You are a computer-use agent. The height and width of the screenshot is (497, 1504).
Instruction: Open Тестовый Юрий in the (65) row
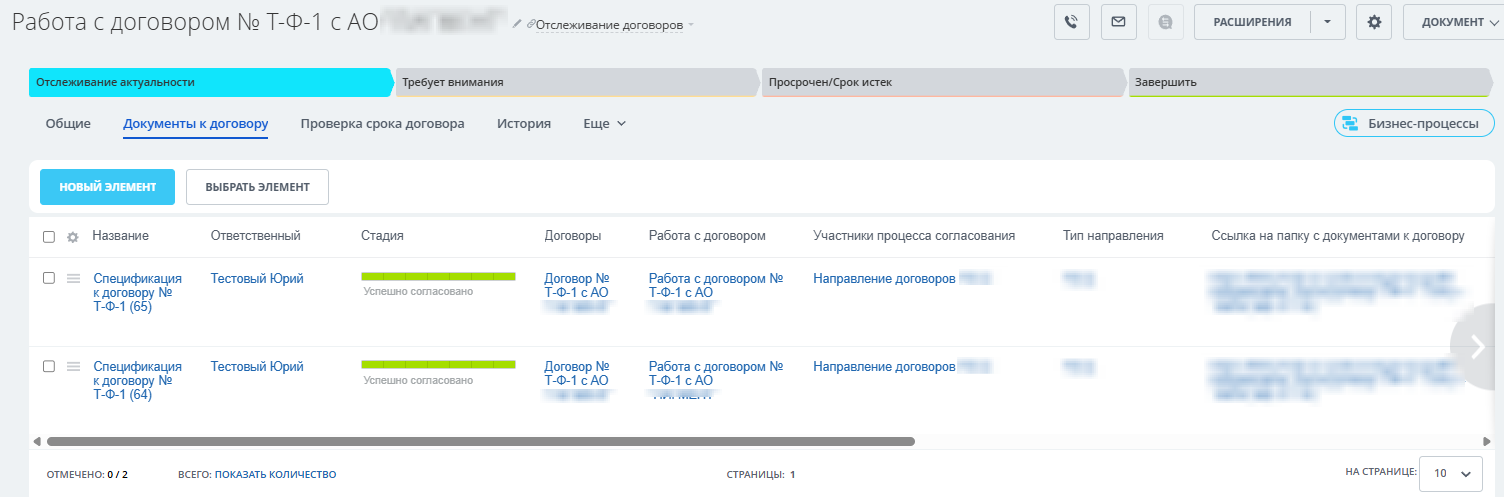pos(257,279)
